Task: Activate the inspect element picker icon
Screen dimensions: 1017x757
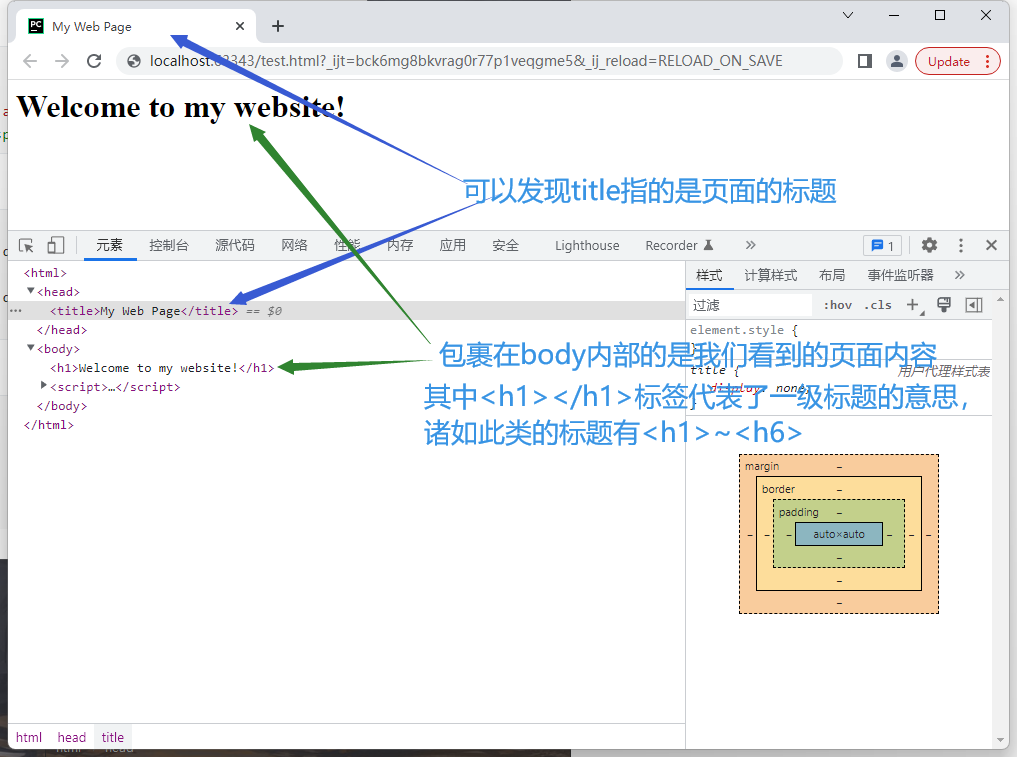Action: pos(27,245)
